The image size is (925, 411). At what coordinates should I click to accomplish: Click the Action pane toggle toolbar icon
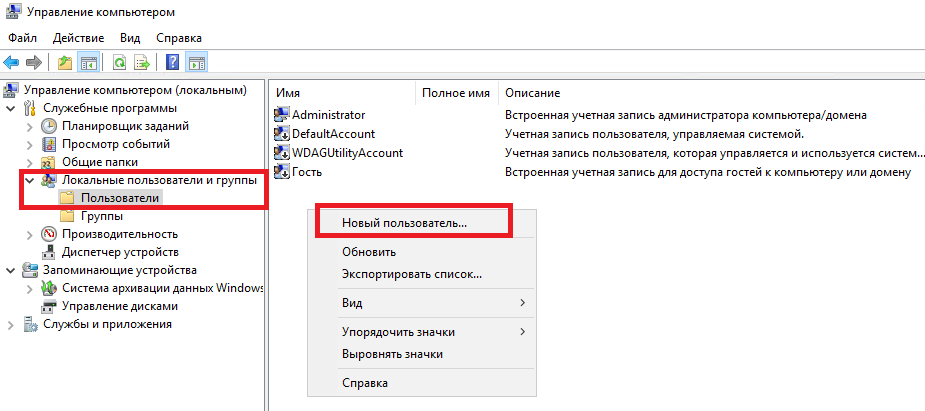pos(197,62)
